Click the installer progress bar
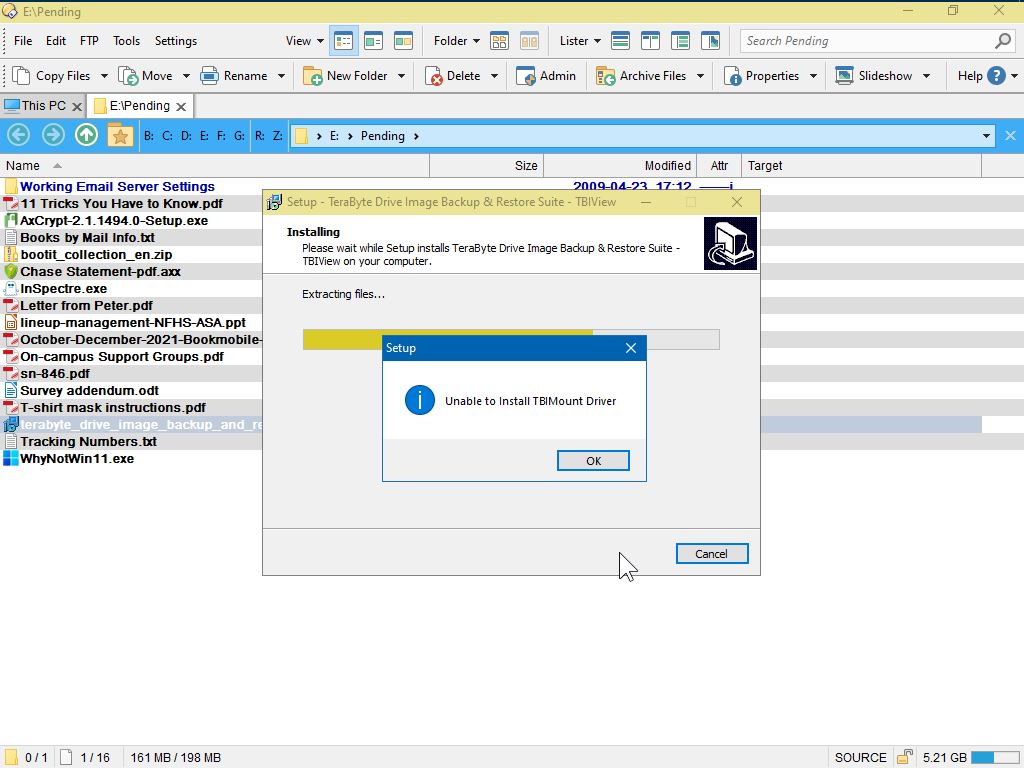Viewport: 1024px width, 768px height. pos(511,340)
